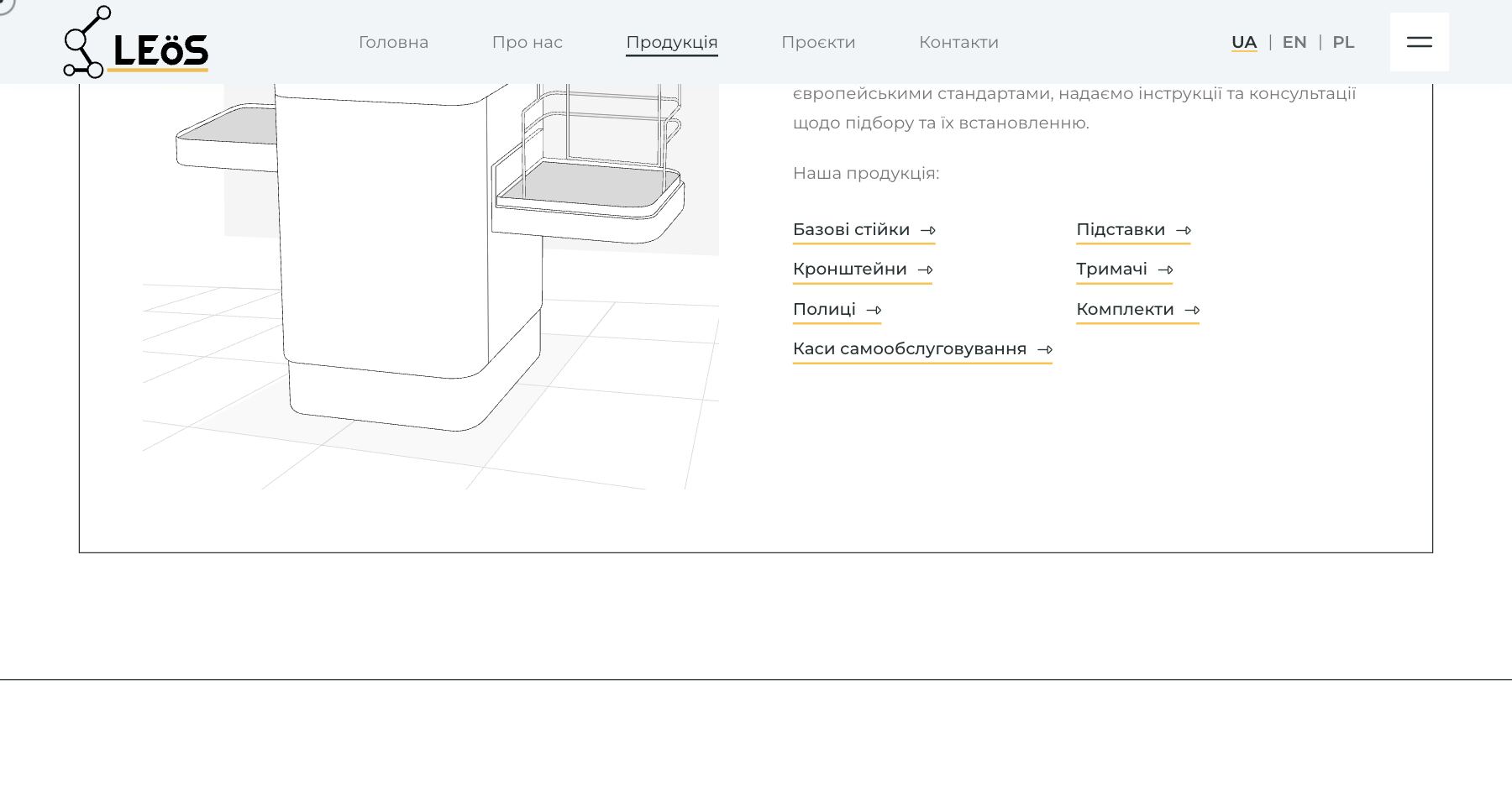Open Комплекти product link
This screenshot has height=806, width=1512.
pyautogui.click(x=1137, y=310)
